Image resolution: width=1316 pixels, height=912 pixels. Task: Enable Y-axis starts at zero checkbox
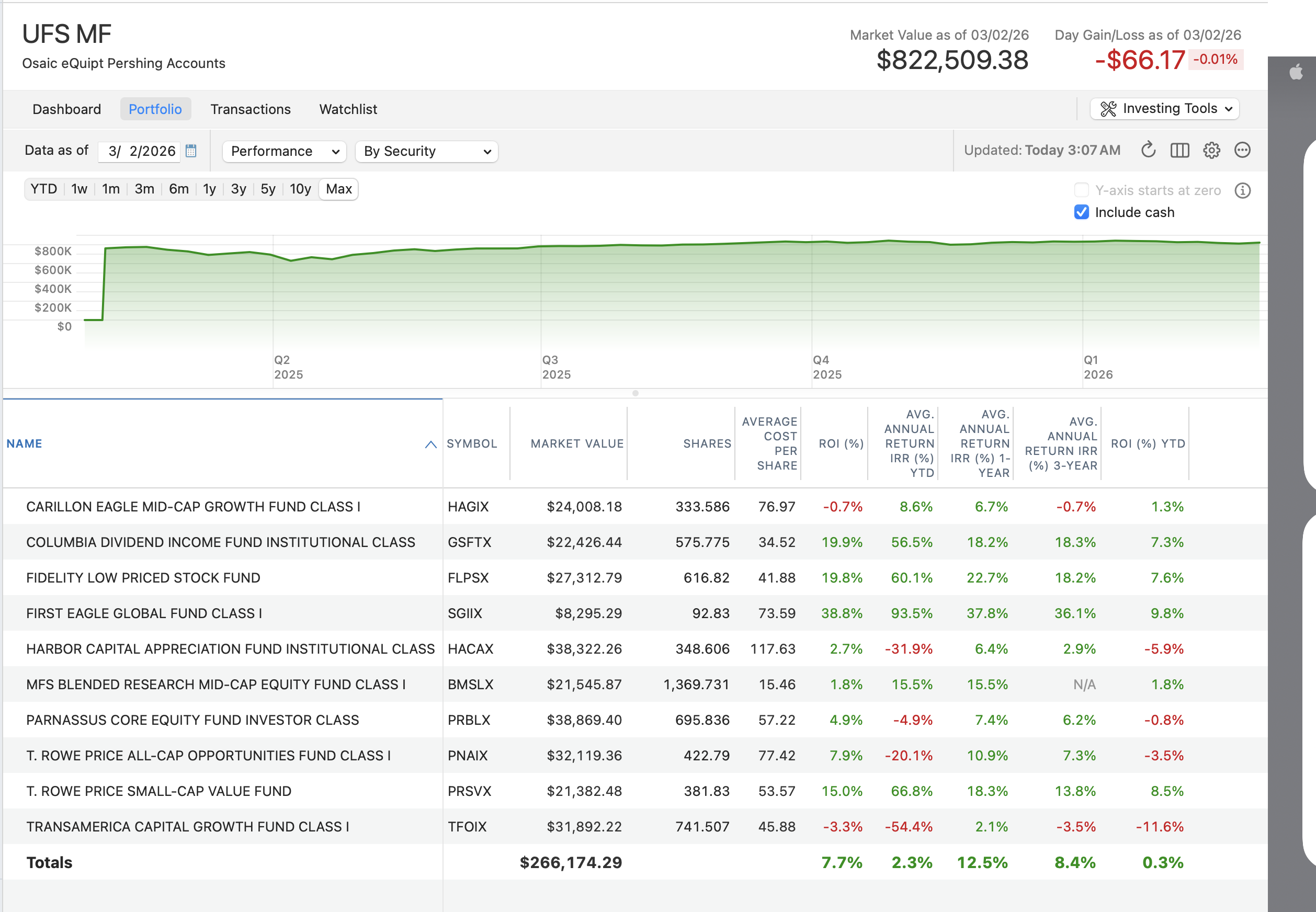(x=1081, y=190)
